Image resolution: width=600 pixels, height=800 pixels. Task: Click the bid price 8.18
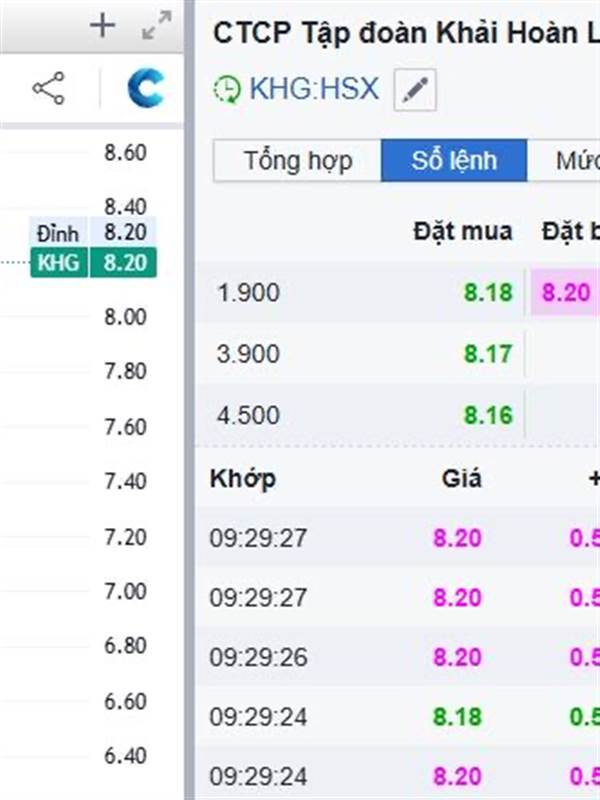click(488, 292)
